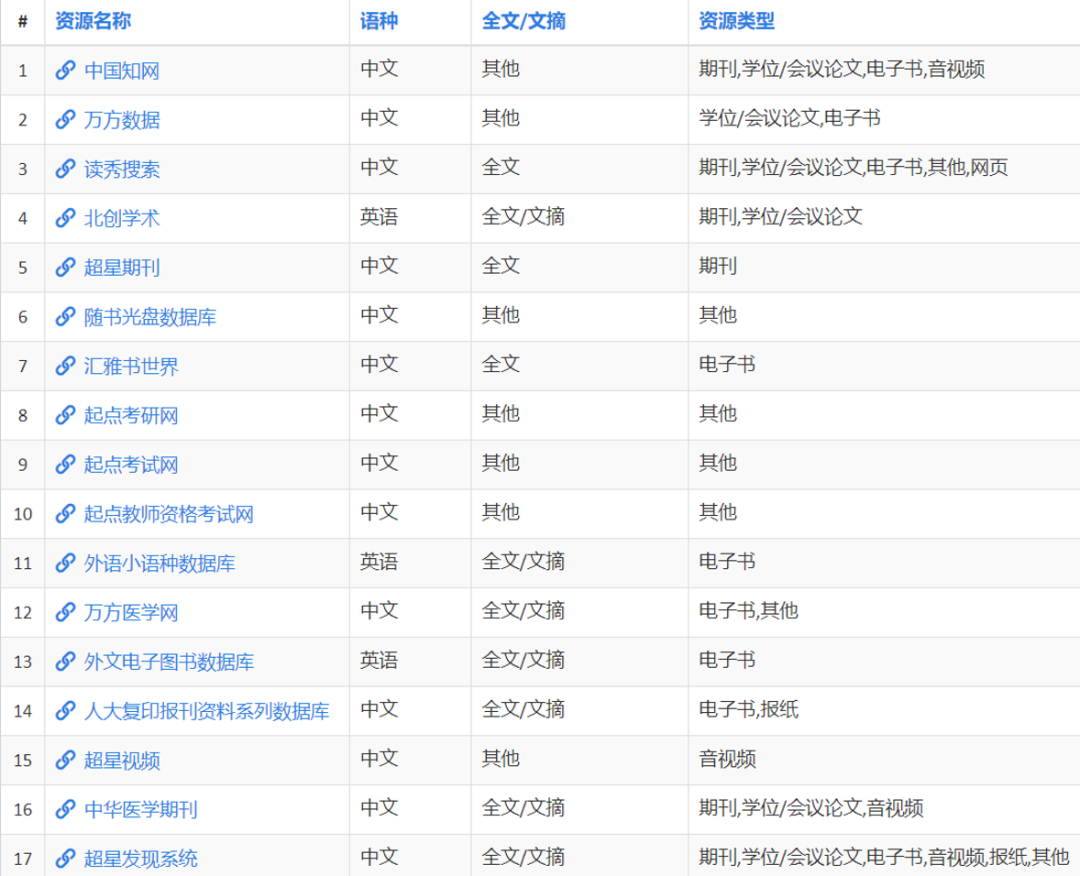Click the link icon beside 超星视频
Screen dimensions: 1080x876
coord(65,760)
